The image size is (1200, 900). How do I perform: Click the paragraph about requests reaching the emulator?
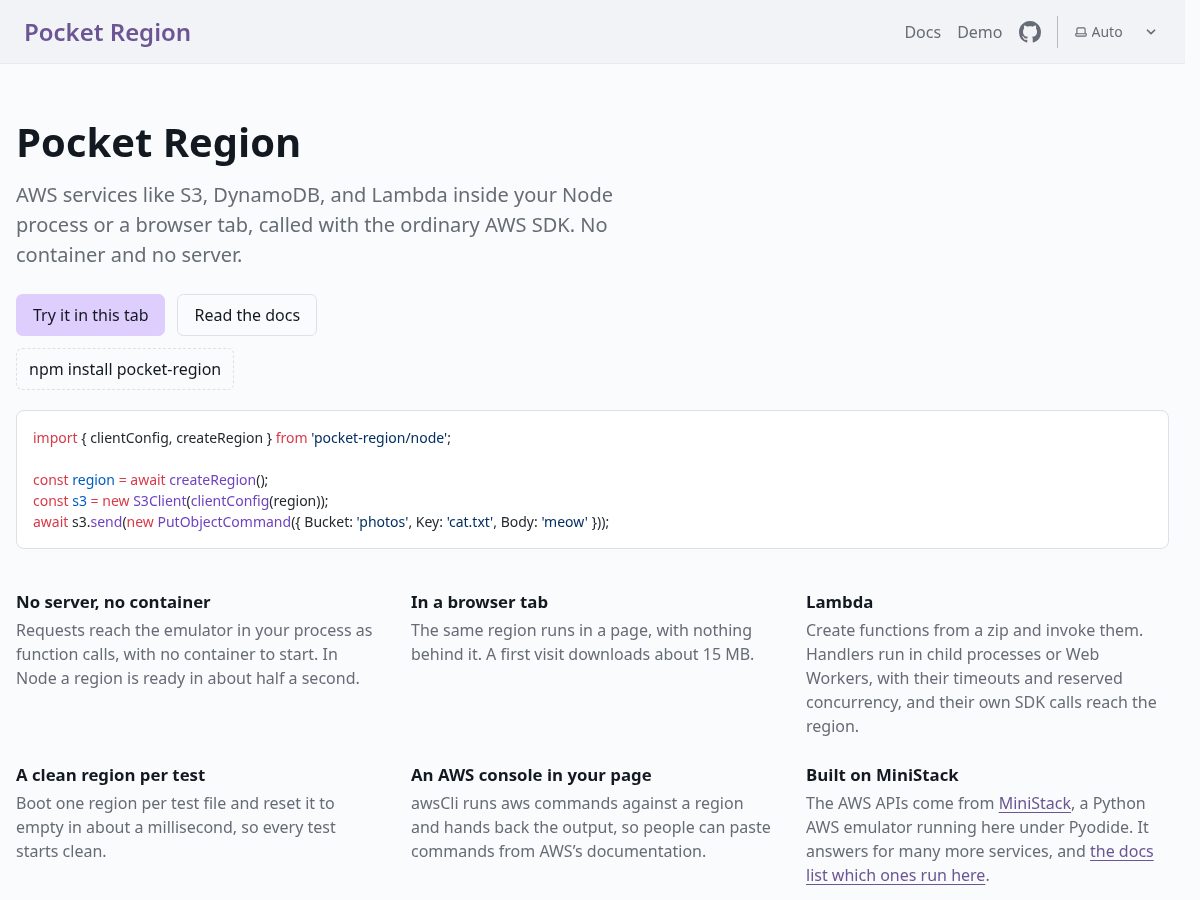pyautogui.click(x=194, y=654)
